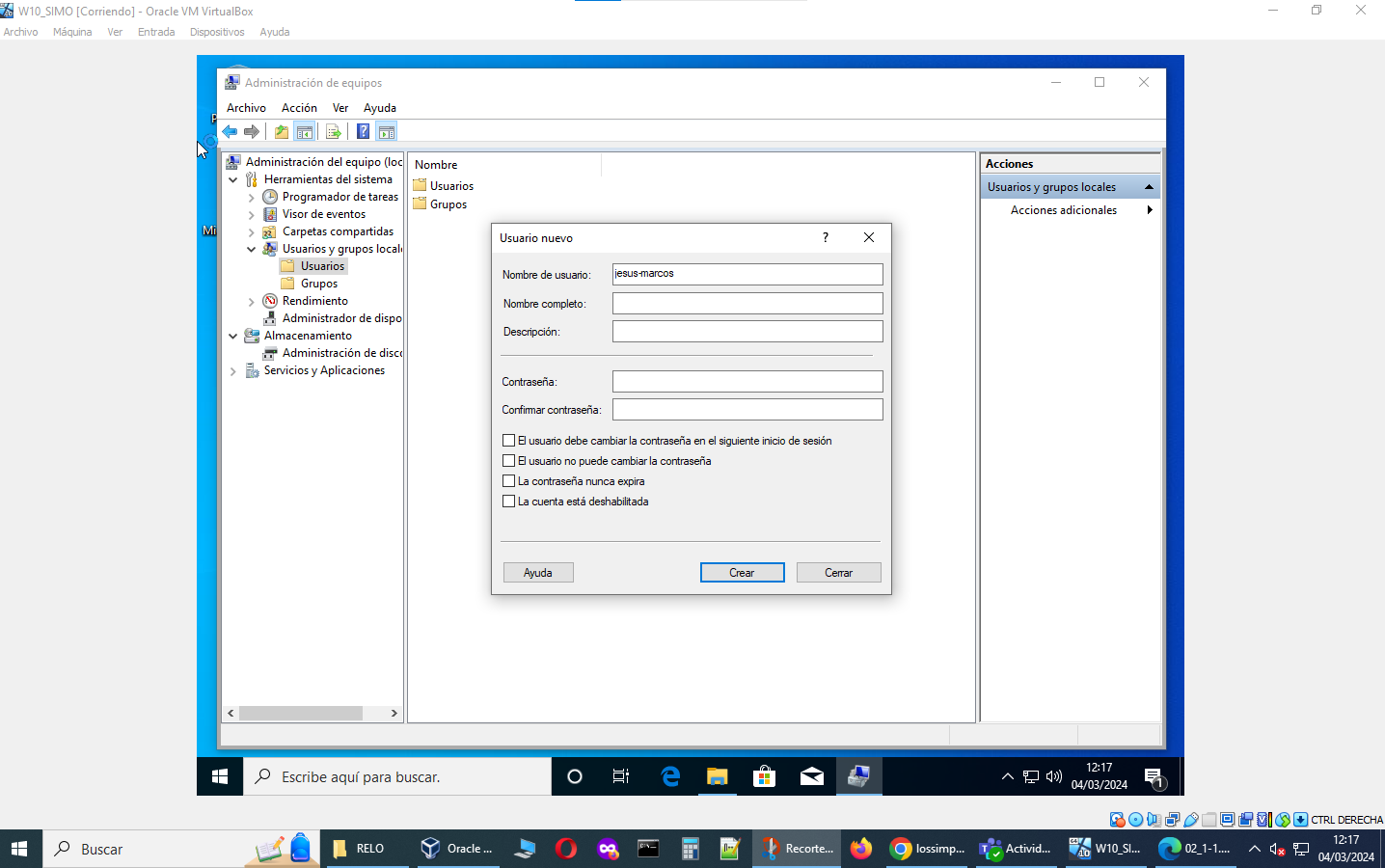Open Visor de eventos in the tree
This screenshot has width=1385, height=868.
click(x=323, y=214)
